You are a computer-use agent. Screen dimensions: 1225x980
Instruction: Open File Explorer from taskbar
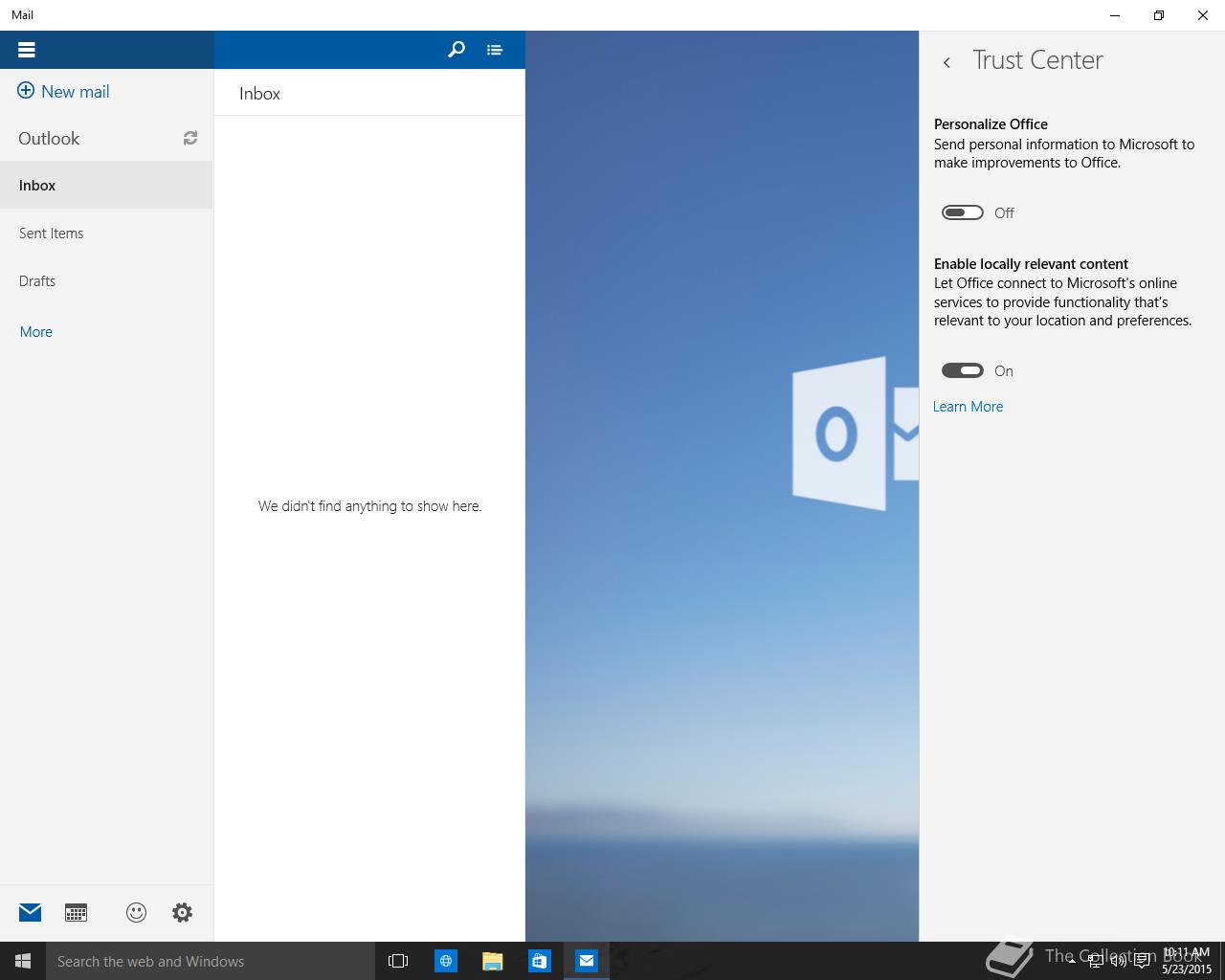coord(492,961)
